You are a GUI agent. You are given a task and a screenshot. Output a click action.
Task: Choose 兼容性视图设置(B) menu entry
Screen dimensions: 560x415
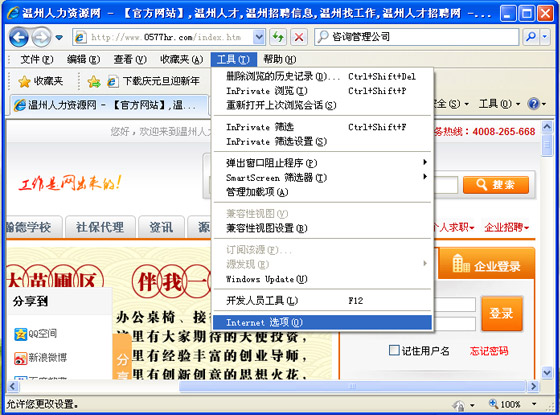[x=322, y=228]
